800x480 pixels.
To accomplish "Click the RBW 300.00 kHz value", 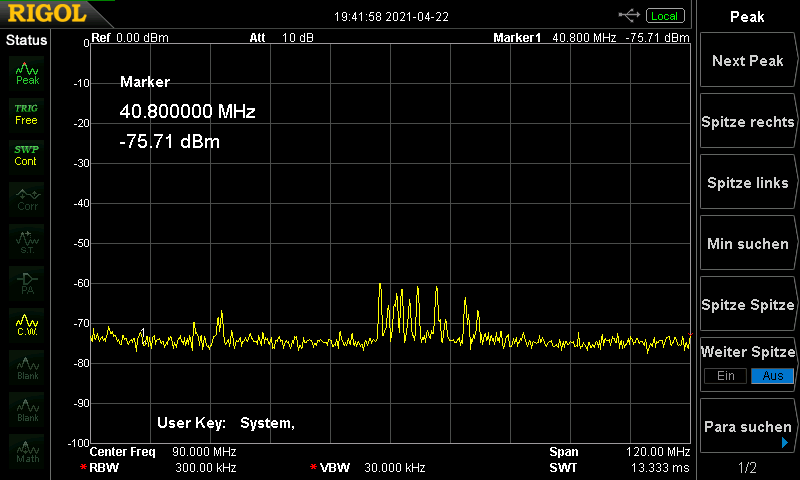I will click(206, 468).
